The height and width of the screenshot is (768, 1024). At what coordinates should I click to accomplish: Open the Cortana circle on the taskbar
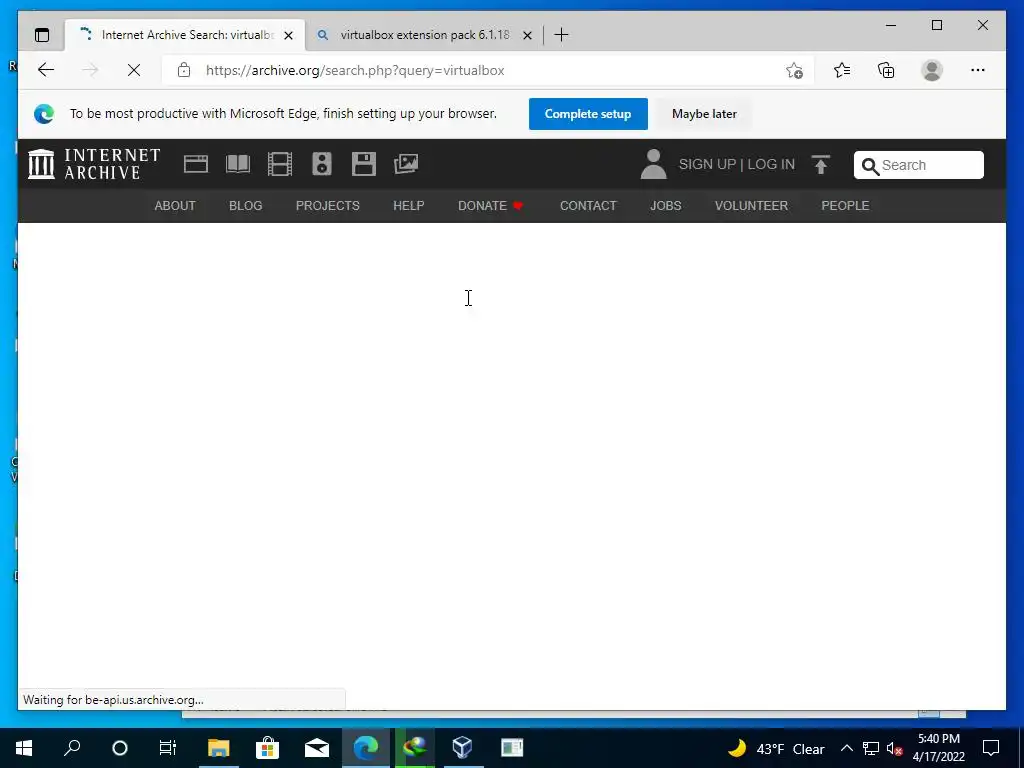click(120, 748)
